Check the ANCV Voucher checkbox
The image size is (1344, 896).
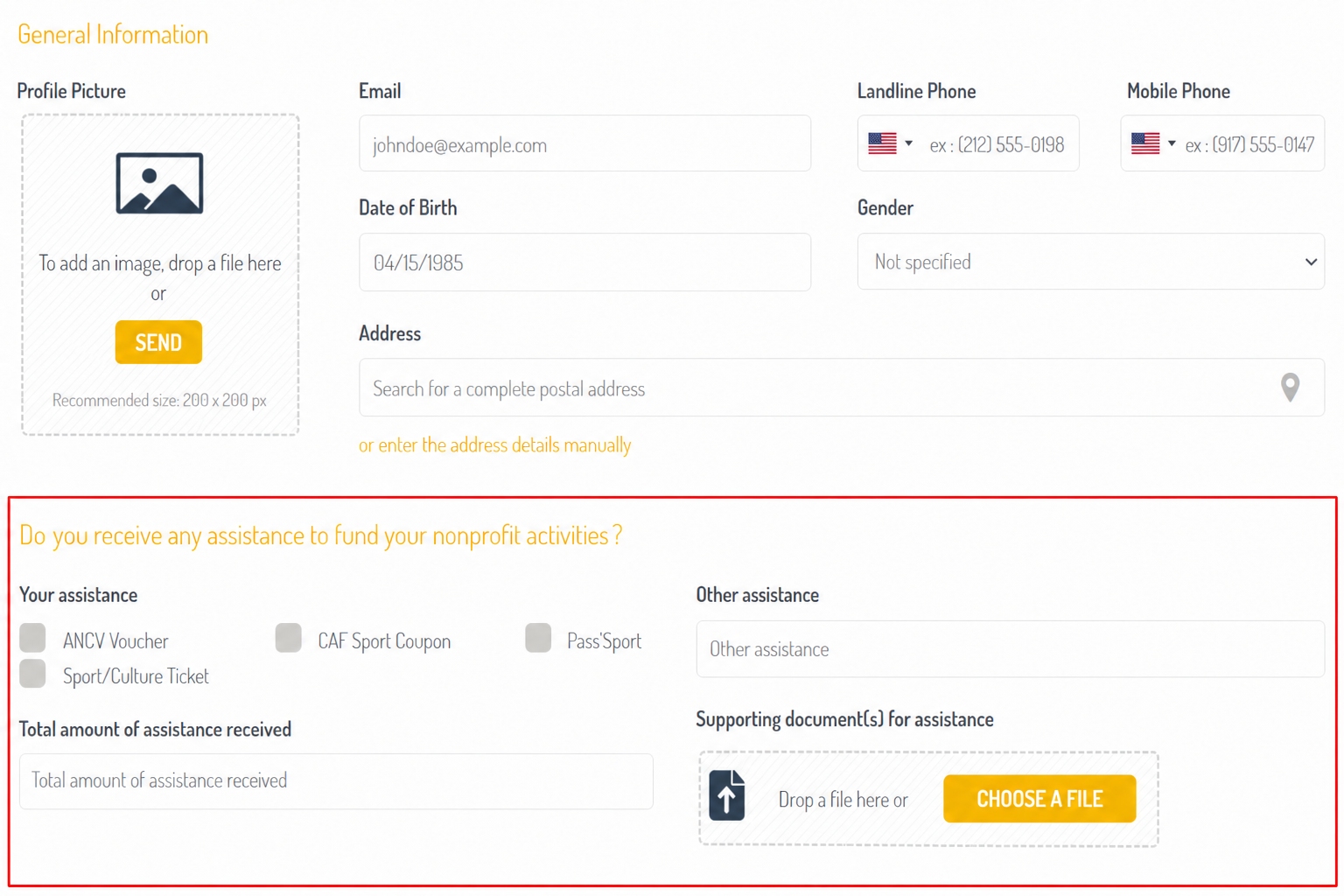(32, 638)
